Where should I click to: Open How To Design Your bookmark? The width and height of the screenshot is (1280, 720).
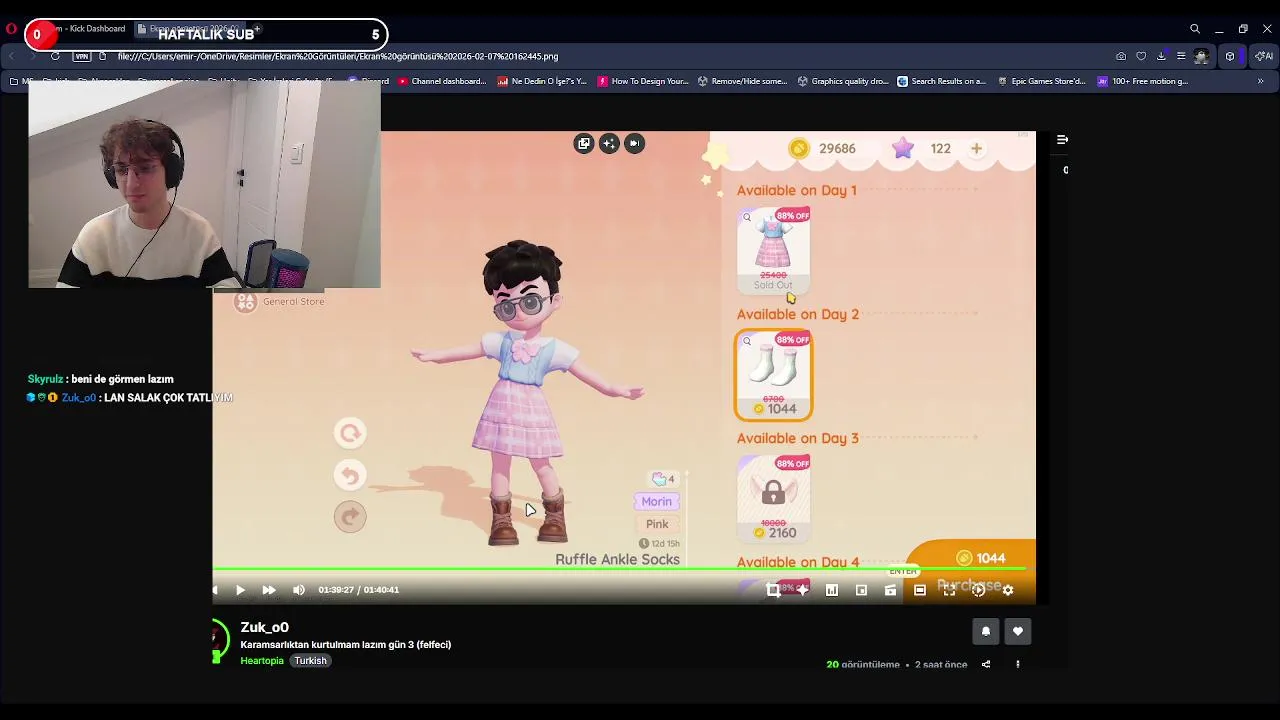coord(642,81)
